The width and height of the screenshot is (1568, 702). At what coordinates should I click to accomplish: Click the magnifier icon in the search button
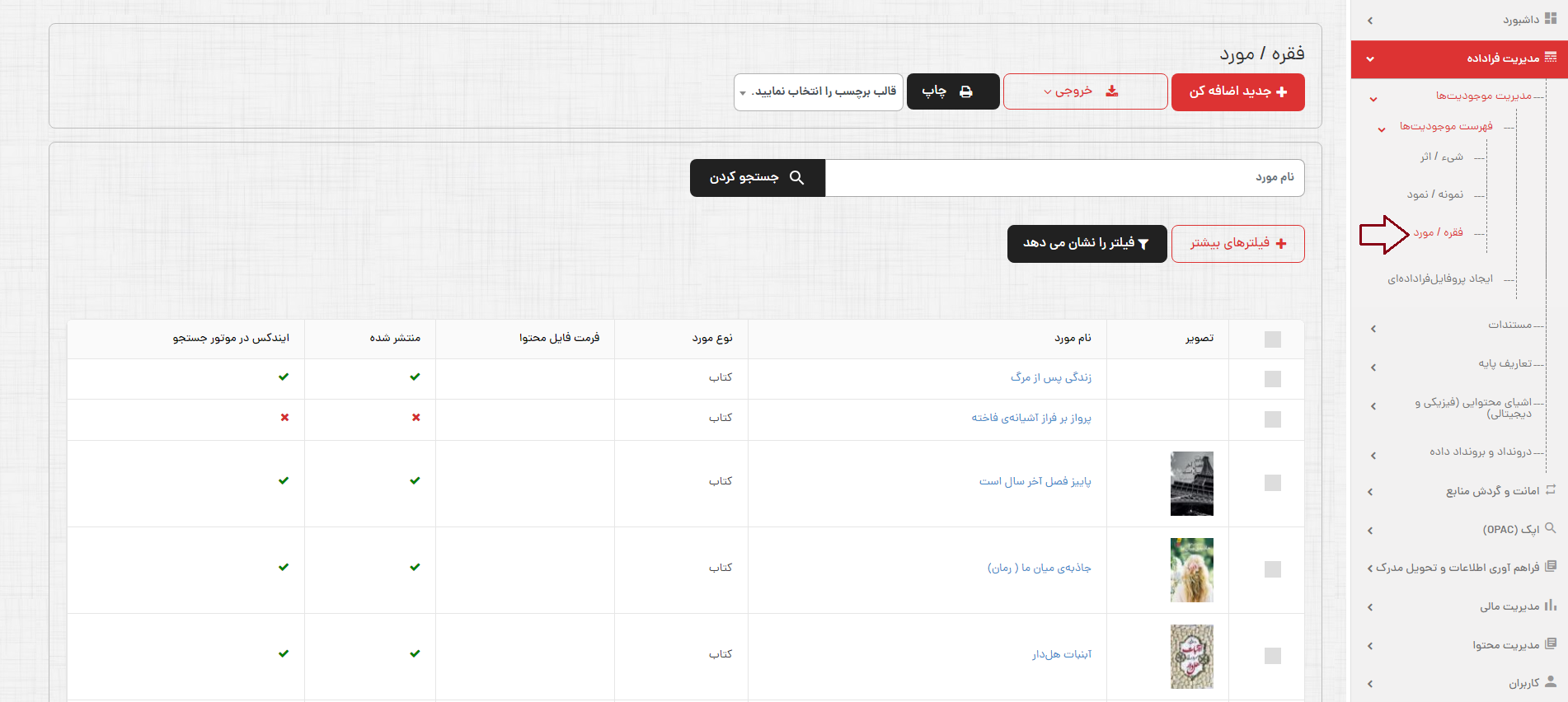tap(796, 178)
